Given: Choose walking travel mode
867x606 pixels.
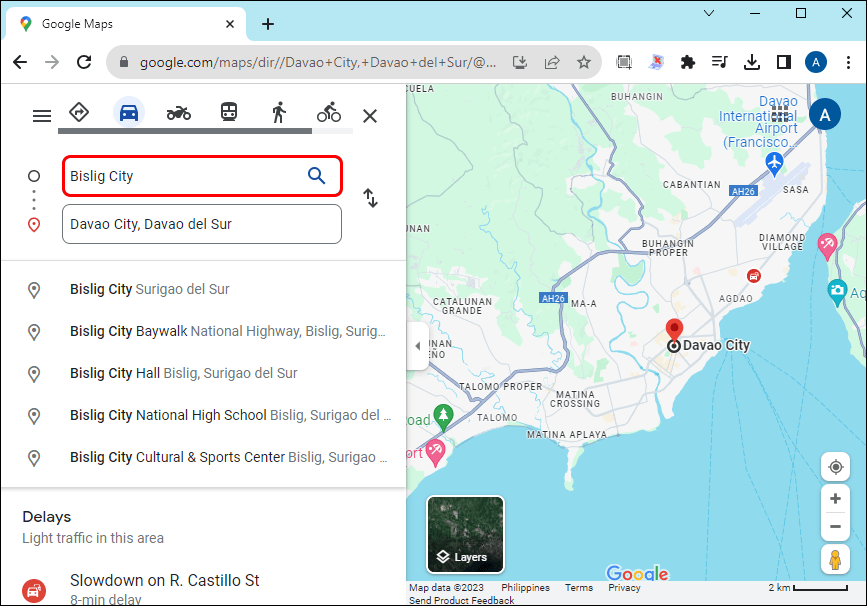Looking at the screenshot, I should point(279,112).
